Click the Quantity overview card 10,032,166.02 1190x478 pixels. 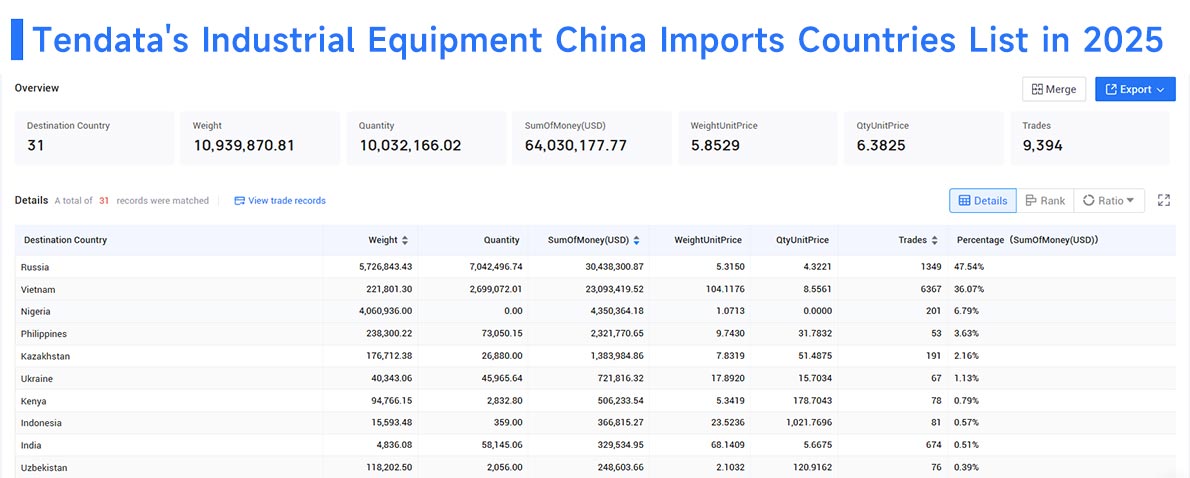(x=427, y=138)
